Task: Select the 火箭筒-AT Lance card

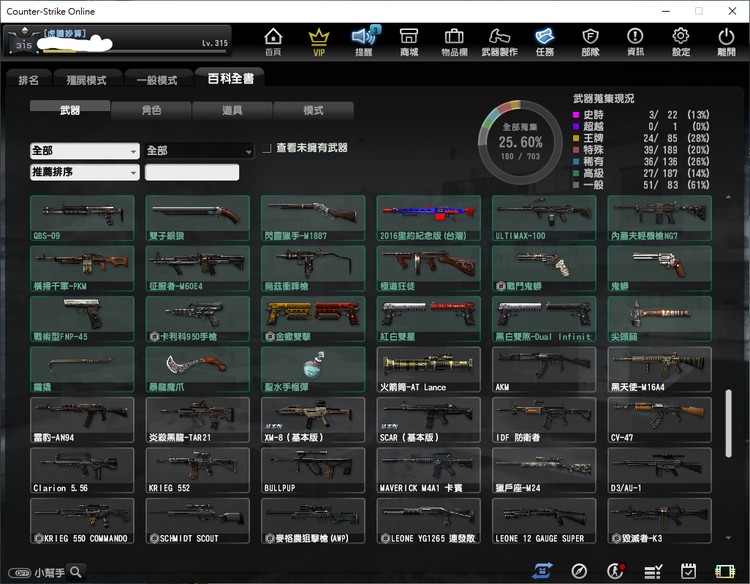Action: click(x=429, y=369)
